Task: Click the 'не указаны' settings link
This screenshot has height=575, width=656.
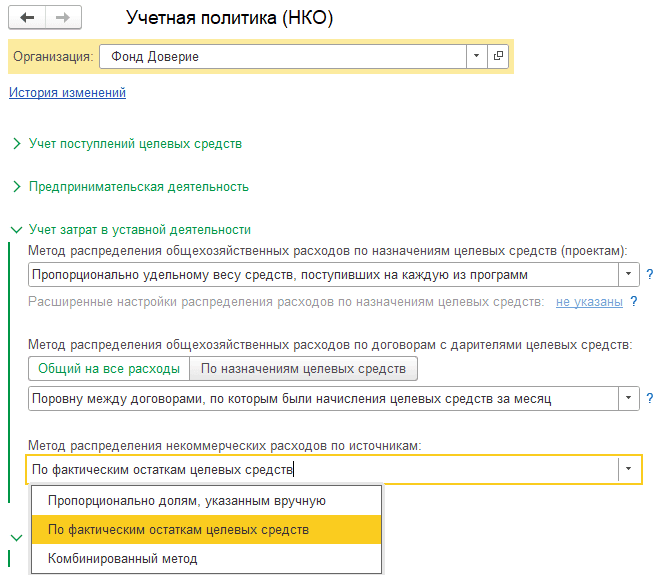Action: [589, 301]
